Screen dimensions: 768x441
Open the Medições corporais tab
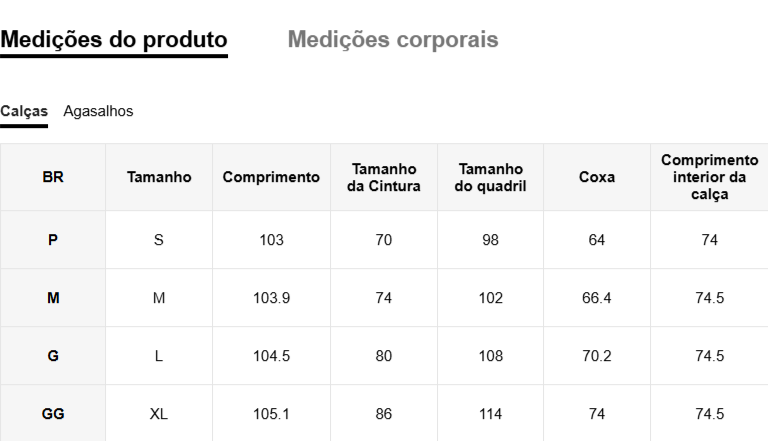click(393, 40)
